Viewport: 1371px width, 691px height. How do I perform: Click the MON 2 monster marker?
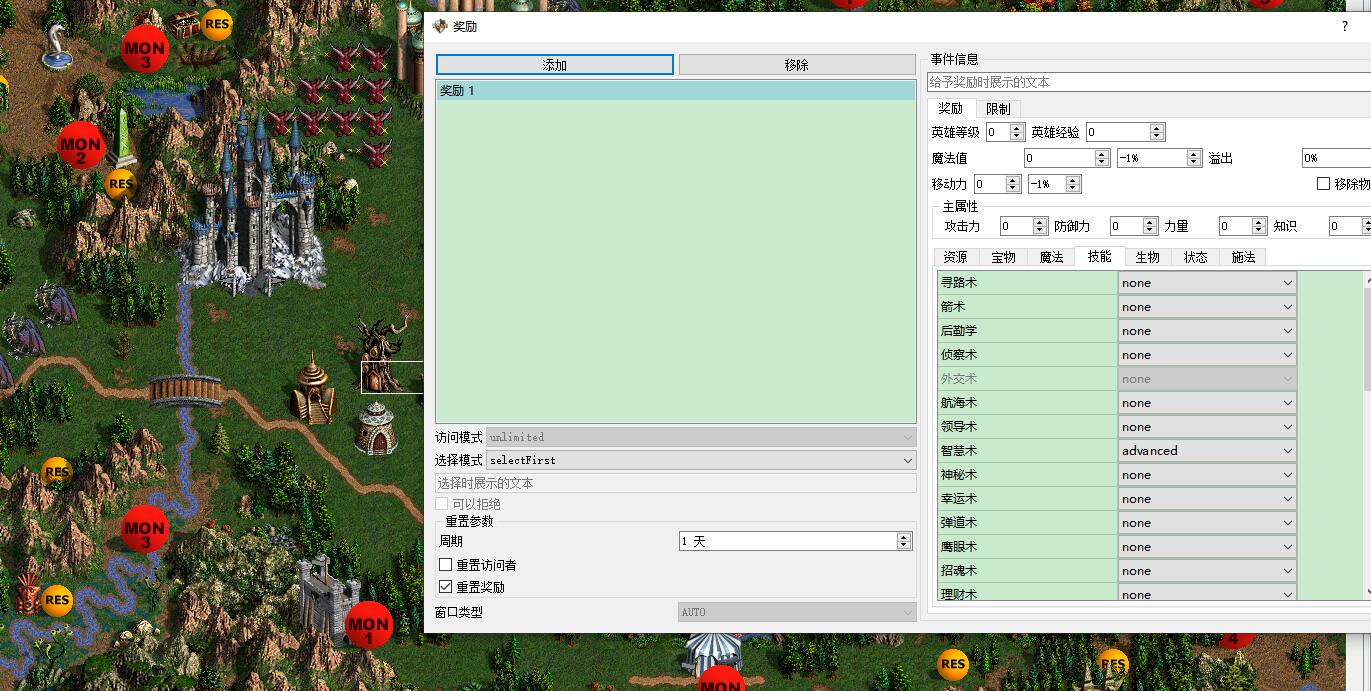(80, 145)
